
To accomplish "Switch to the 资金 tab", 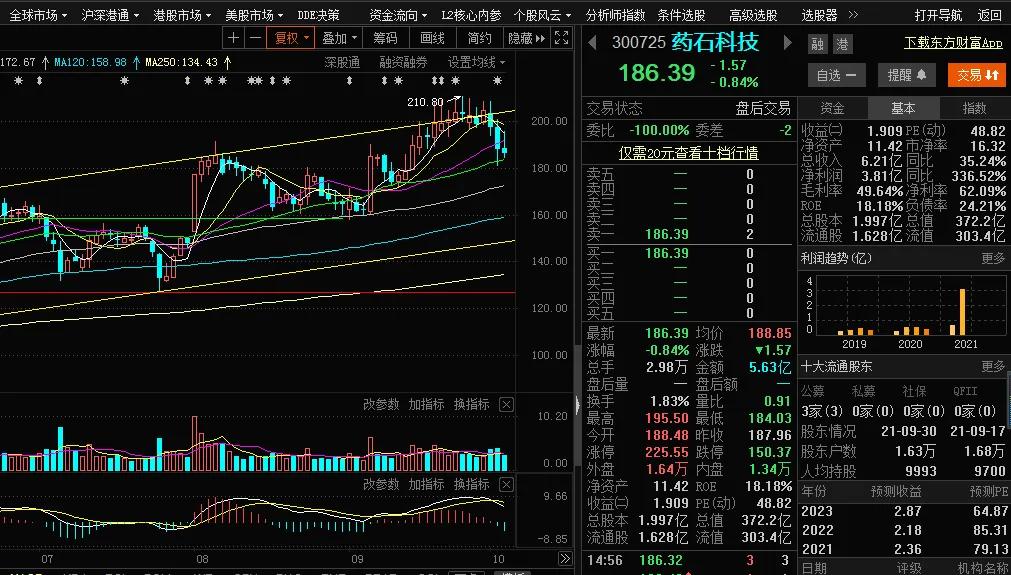I will coord(832,108).
